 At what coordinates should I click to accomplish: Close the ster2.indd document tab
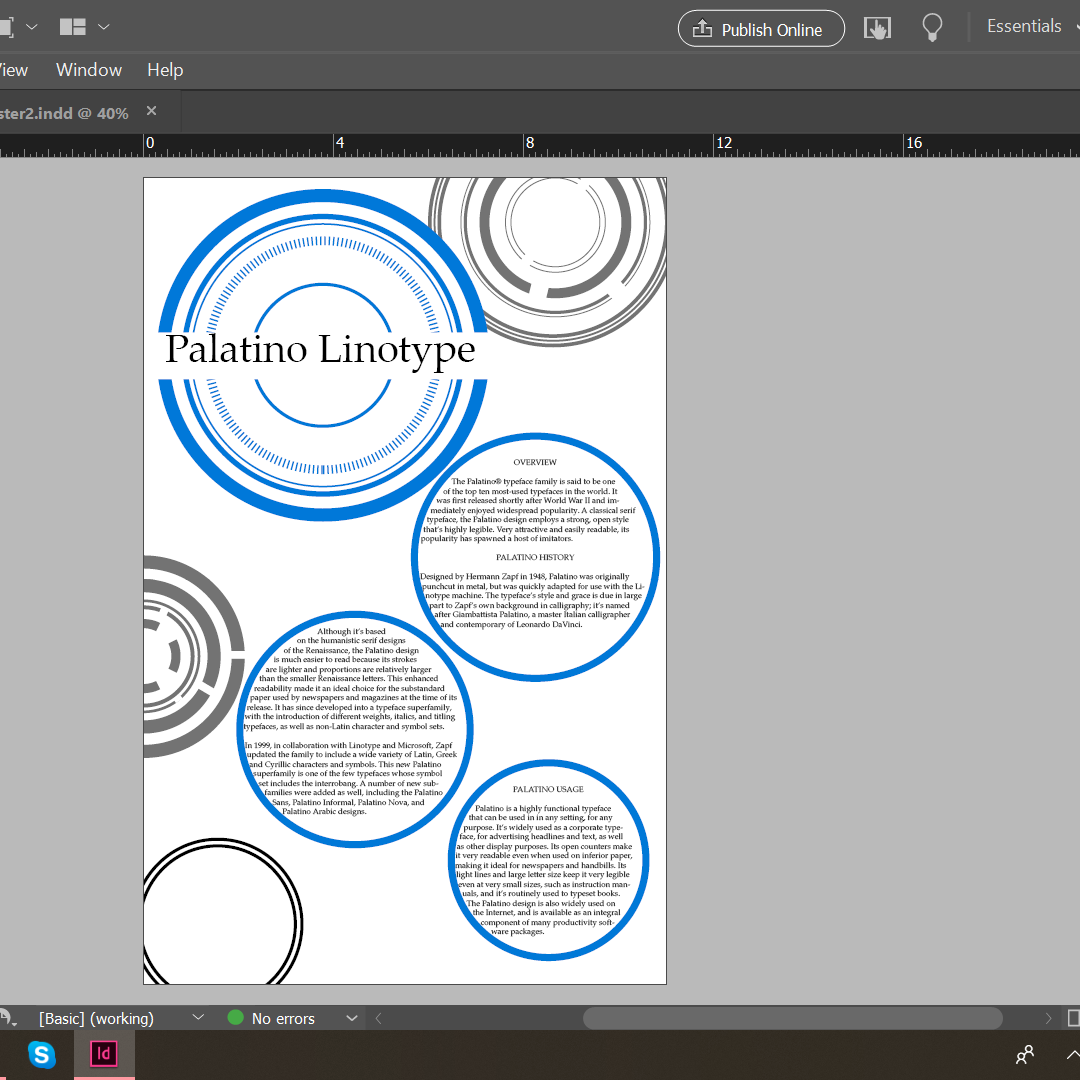click(152, 111)
